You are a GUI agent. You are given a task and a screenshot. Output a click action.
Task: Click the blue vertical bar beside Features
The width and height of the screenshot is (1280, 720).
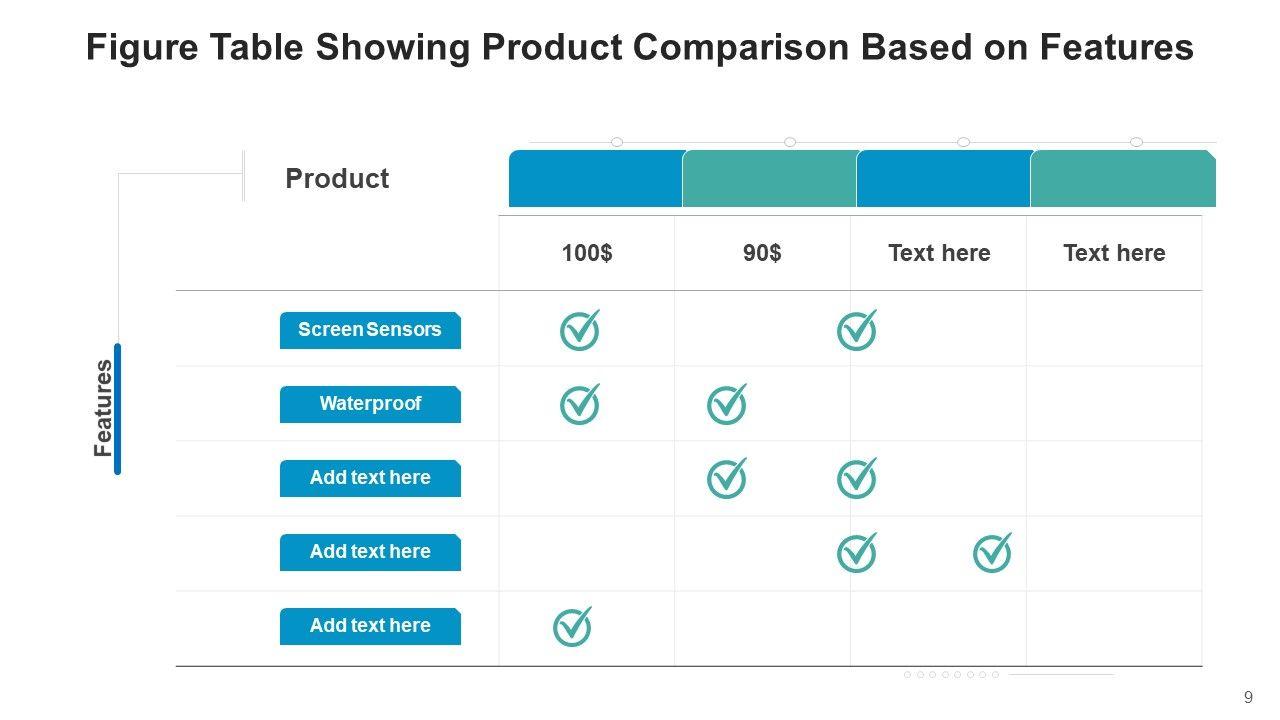[x=117, y=408]
